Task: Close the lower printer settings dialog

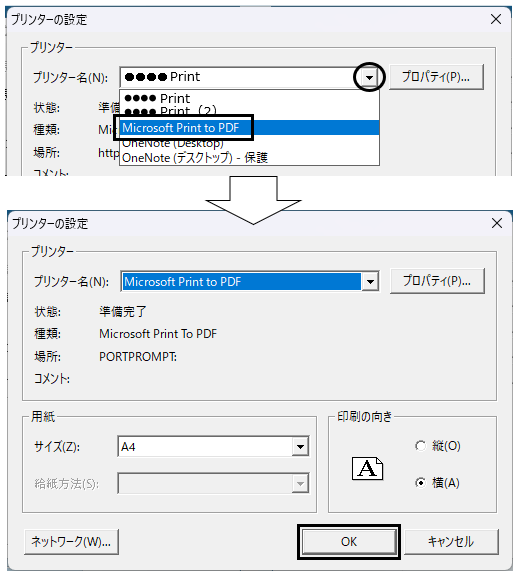Action: (497, 223)
